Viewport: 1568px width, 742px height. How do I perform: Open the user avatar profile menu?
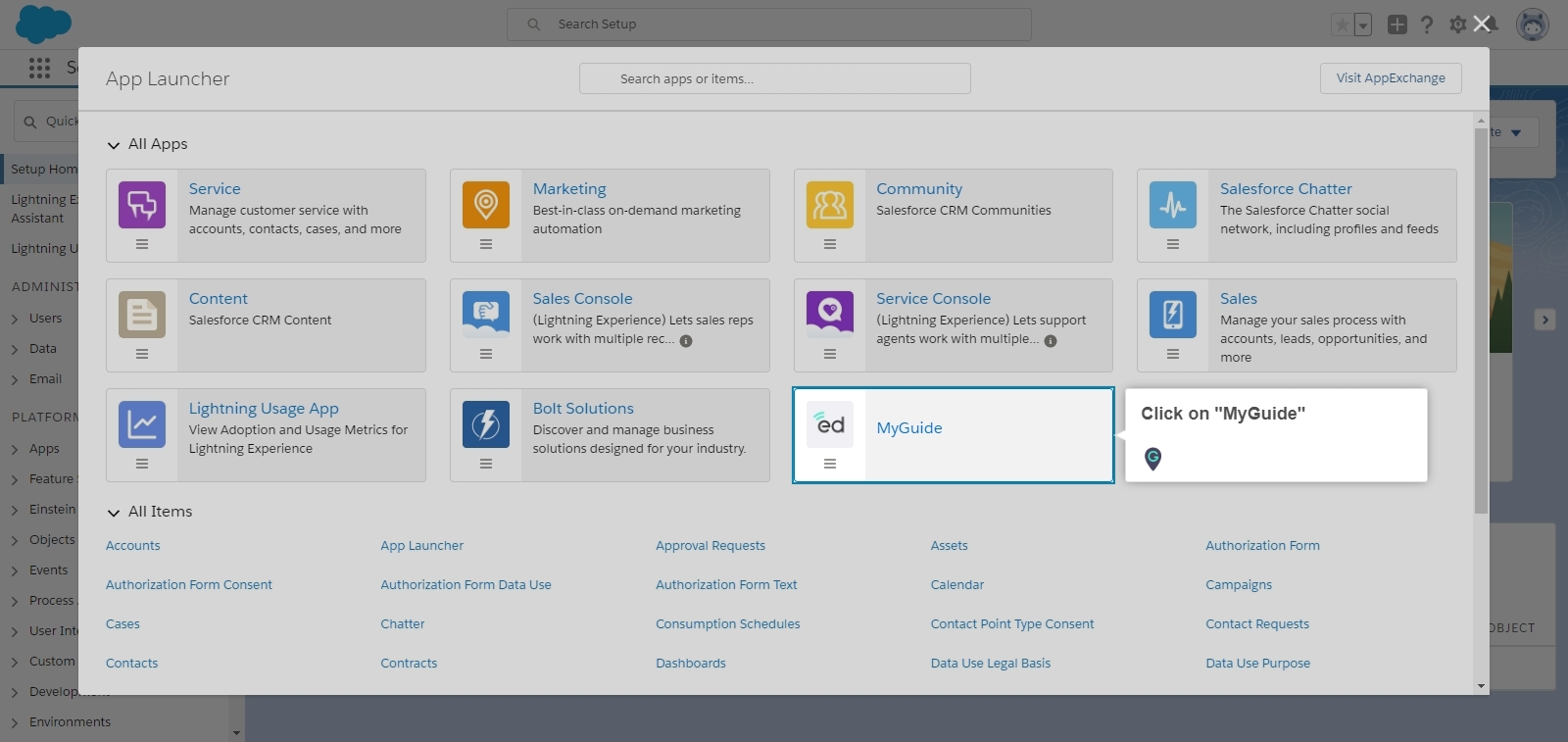[x=1533, y=25]
